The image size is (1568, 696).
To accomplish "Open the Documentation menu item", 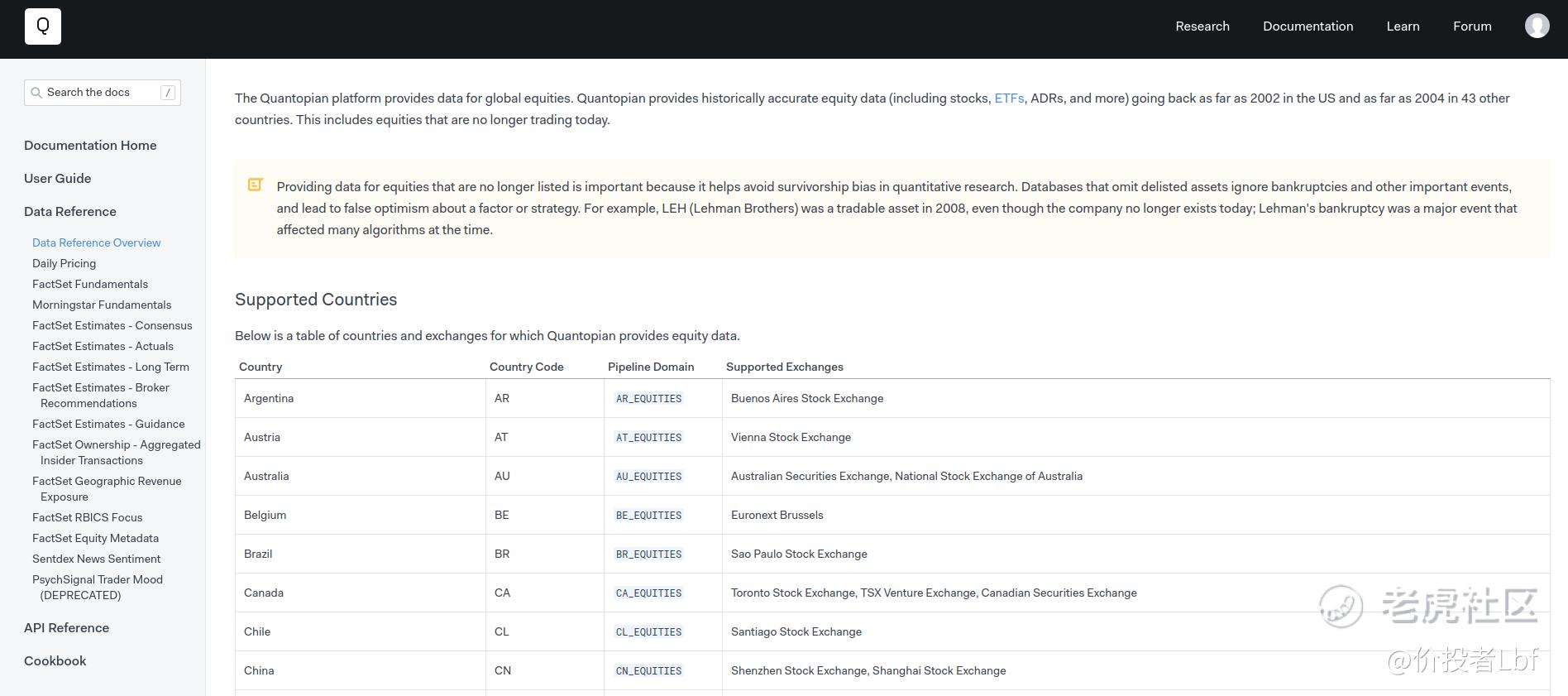I will pyautogui.click(x=1307, y=26).
